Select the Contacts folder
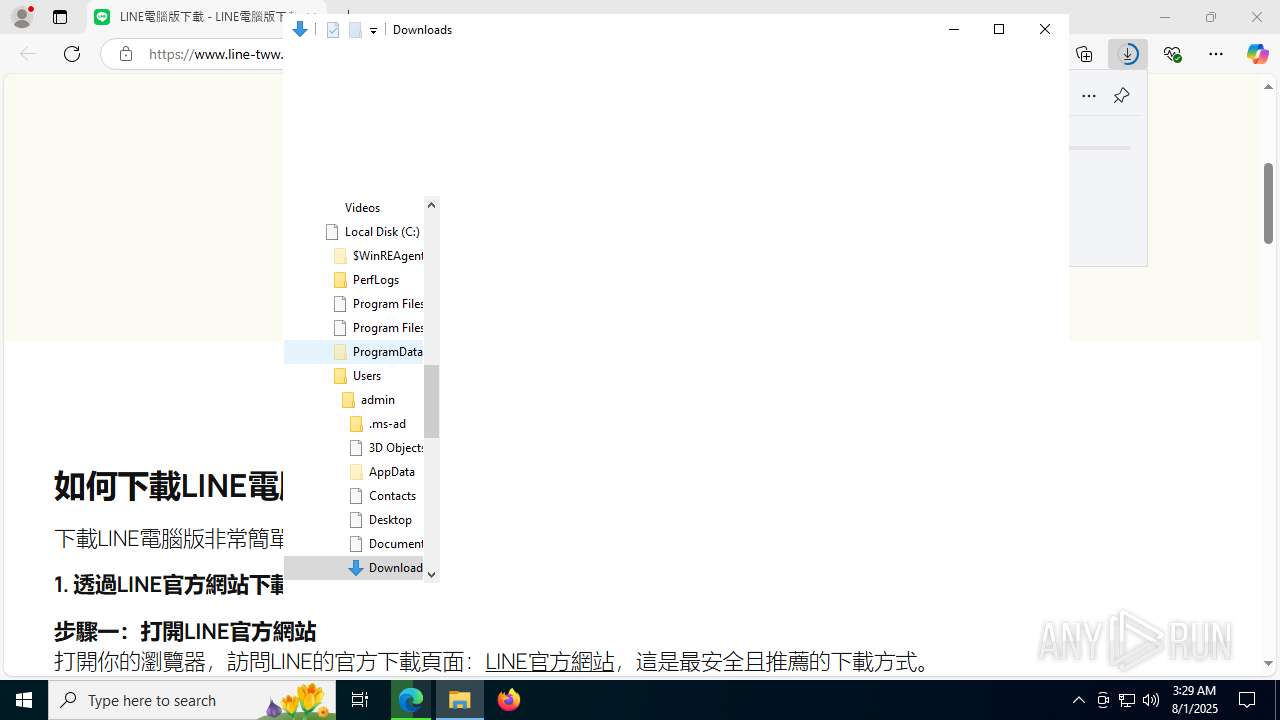This screenshot has height=720, width=1280. tap(392, 496)
